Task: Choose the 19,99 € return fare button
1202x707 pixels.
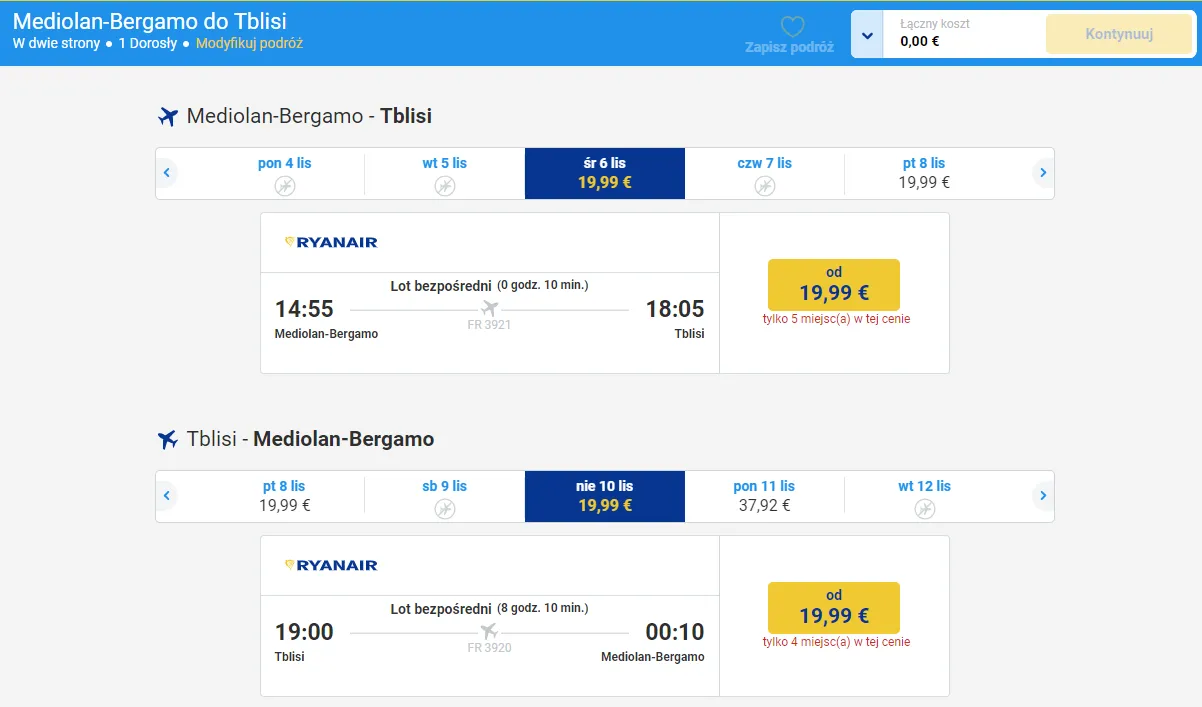Action: pyautogui.click(x=833, y=607)
